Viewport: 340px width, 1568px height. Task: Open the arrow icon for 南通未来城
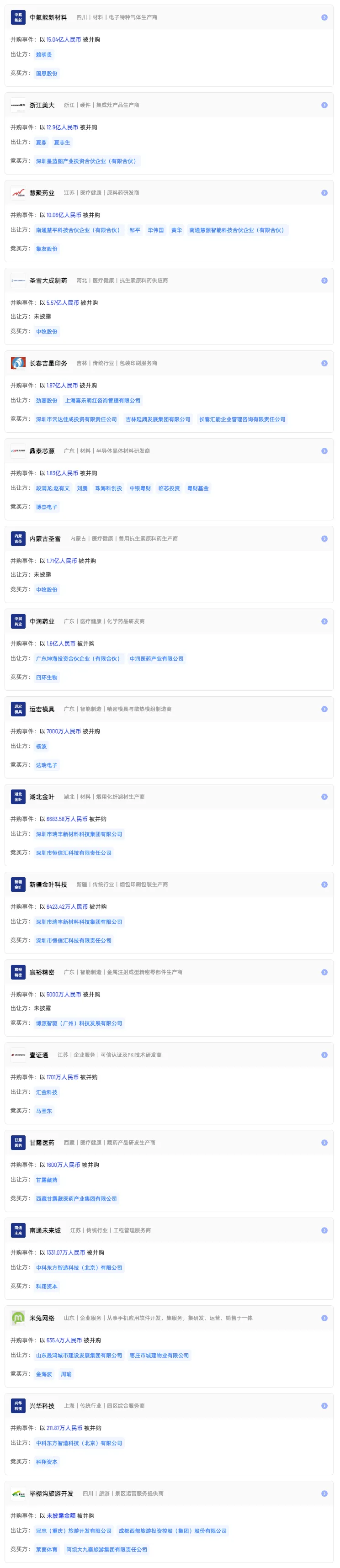point(324,1230)
